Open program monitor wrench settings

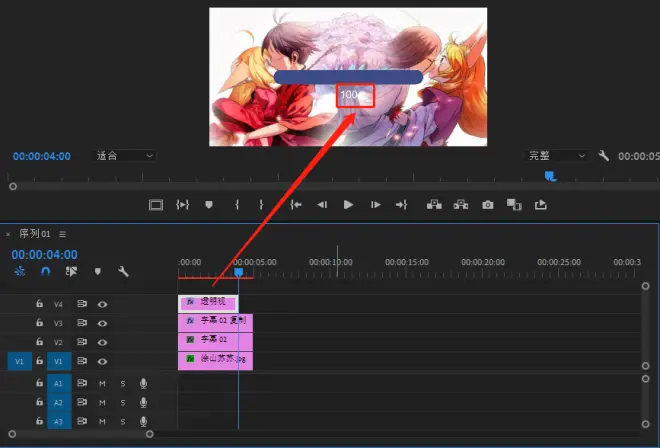(x=604, y=156)
